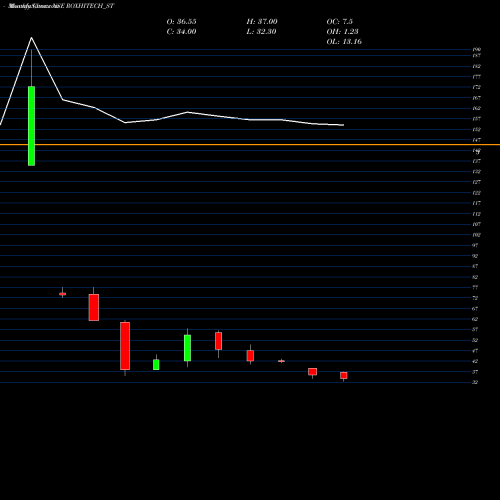Click the high price 'H: 37.00'
500x500 pixels.
(x=262, y=22)
